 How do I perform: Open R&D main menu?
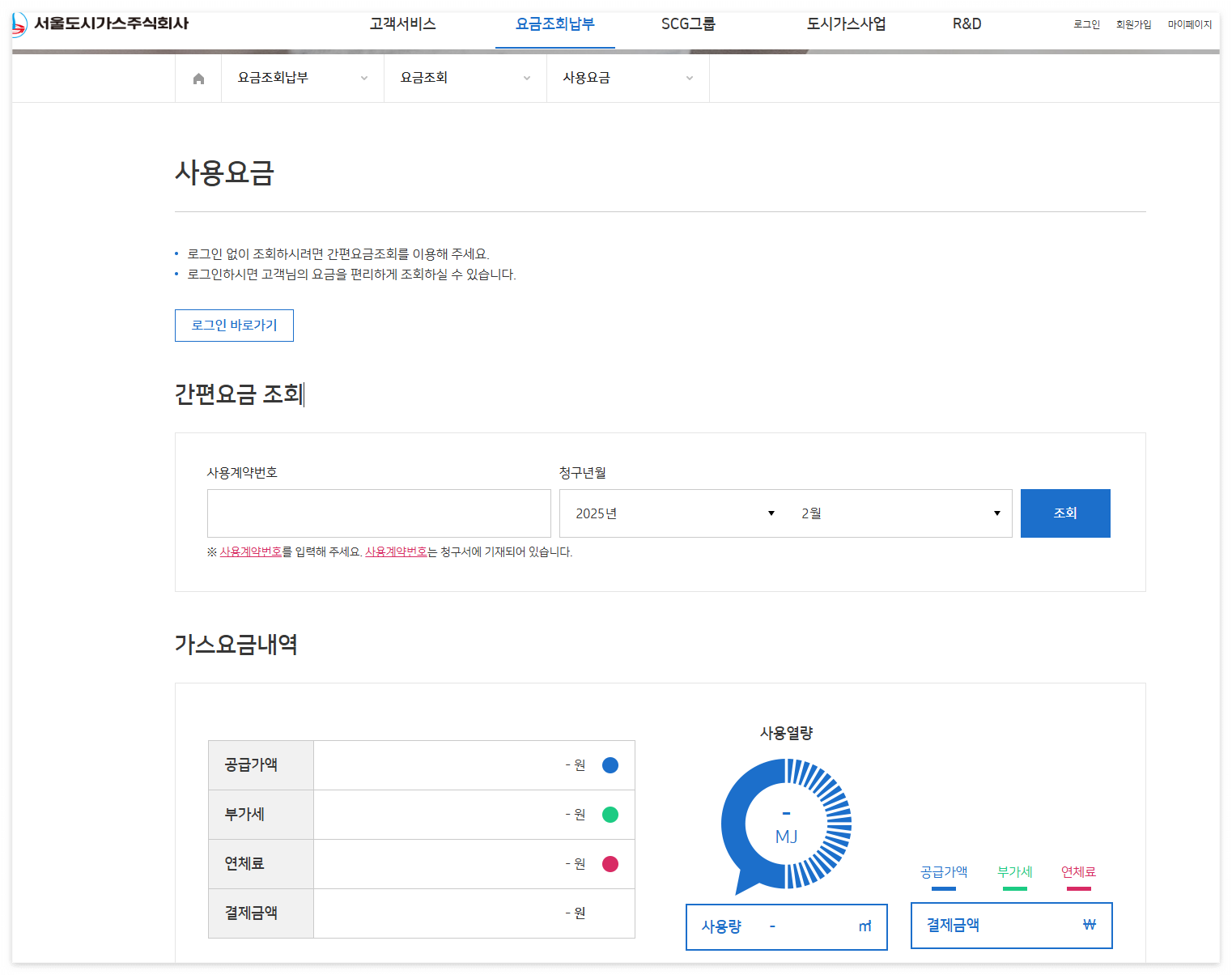[966, 24]
